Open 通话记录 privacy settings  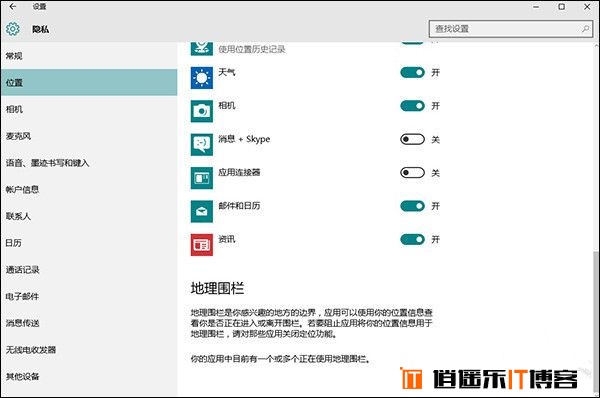89,269
